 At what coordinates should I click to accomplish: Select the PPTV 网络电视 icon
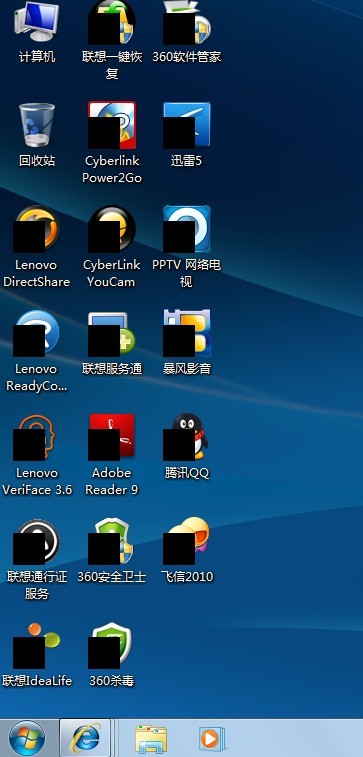pyautogui.click(x=187, y=229)
